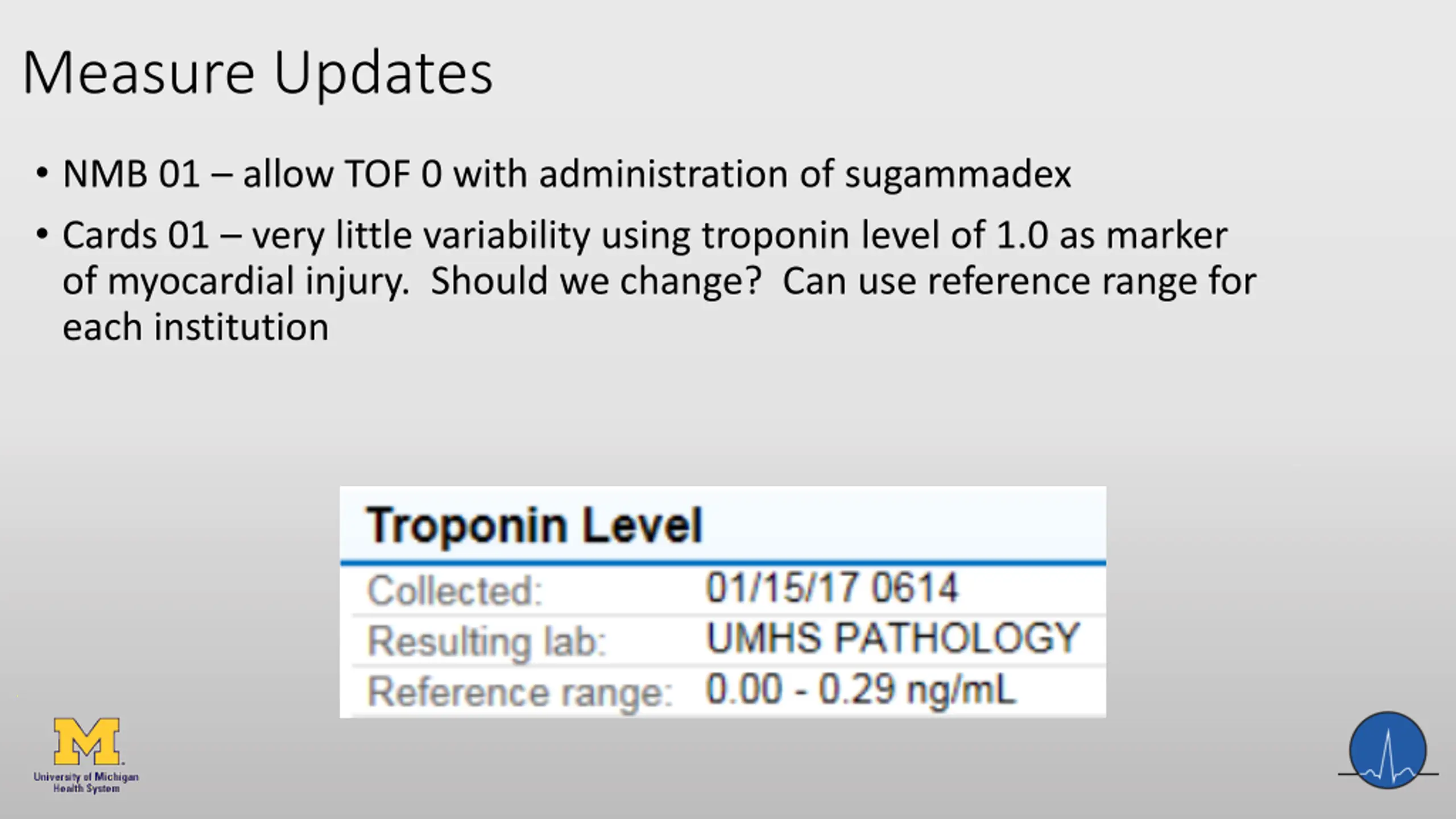The height and width of the screenshot is (819, 1456).
Task: Select the 'Collected:' field label
Action: tap(455, 590)
